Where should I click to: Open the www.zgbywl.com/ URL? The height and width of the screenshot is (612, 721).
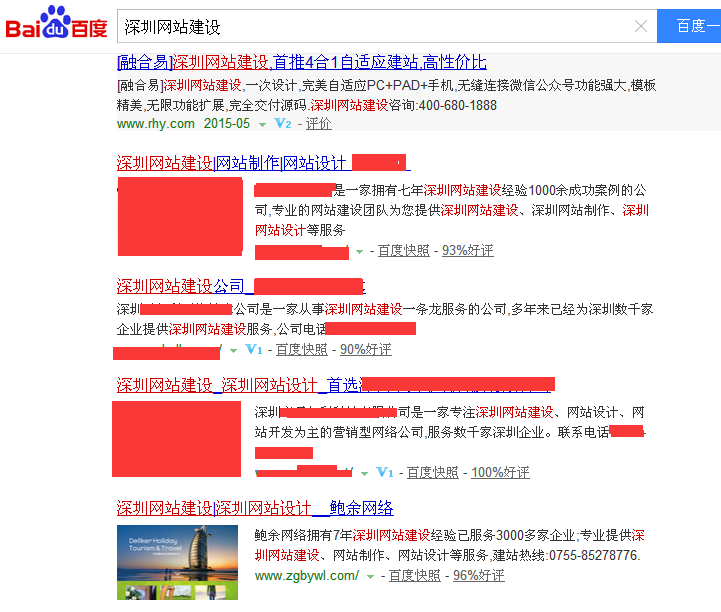coord(307,575)
